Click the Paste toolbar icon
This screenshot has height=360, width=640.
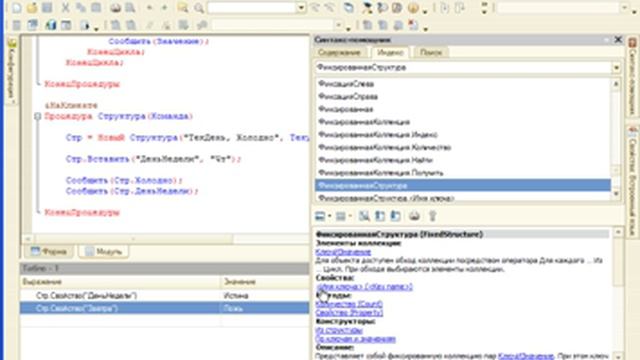[x=96, y=7]
